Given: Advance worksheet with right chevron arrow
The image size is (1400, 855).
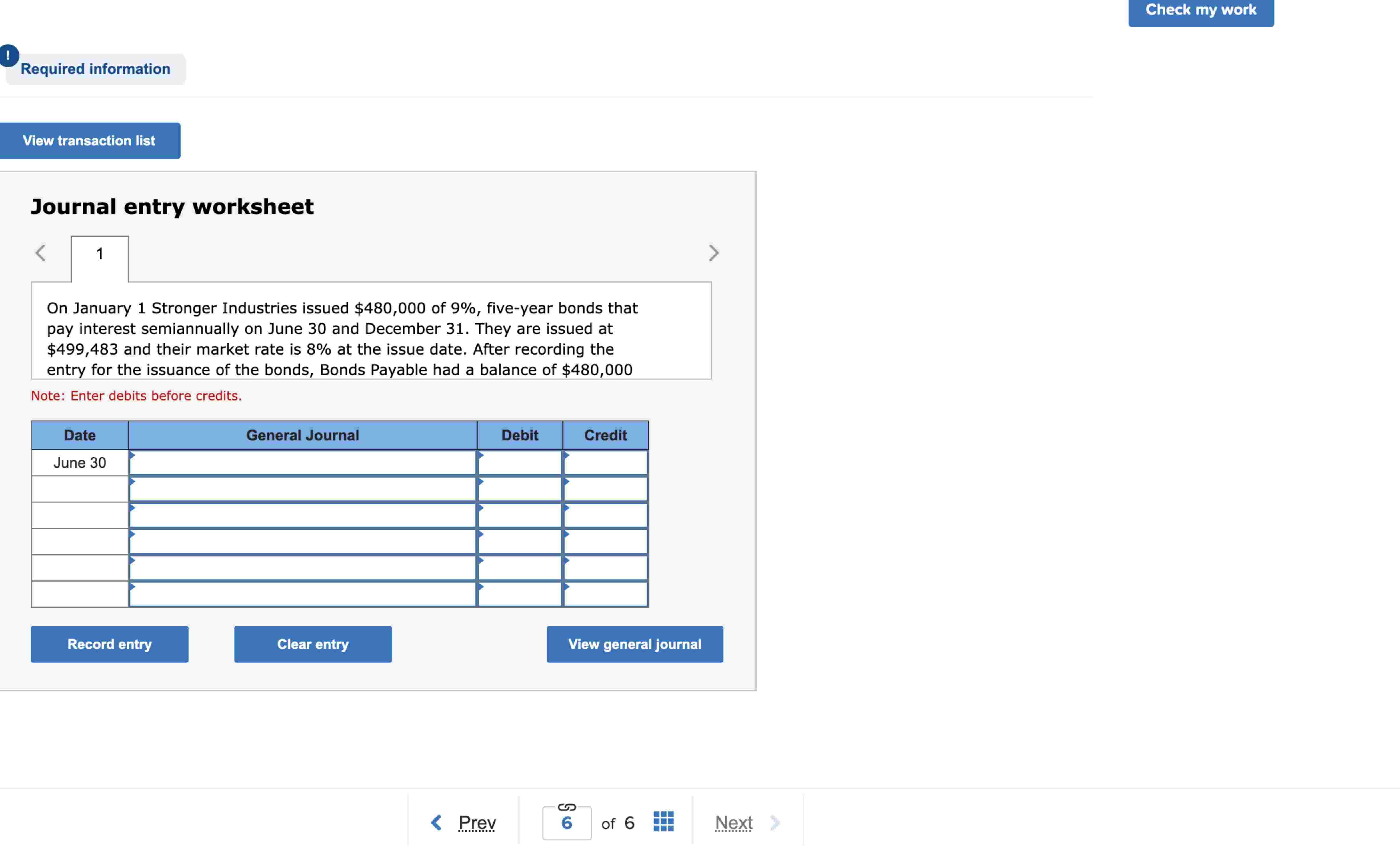Looking at the screenshot, I should point(714,253).
